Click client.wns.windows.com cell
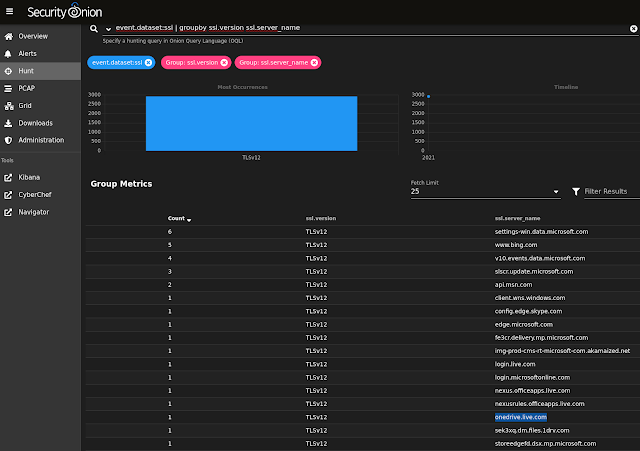This screenshot has width=640, height=451. click(530, 298)
